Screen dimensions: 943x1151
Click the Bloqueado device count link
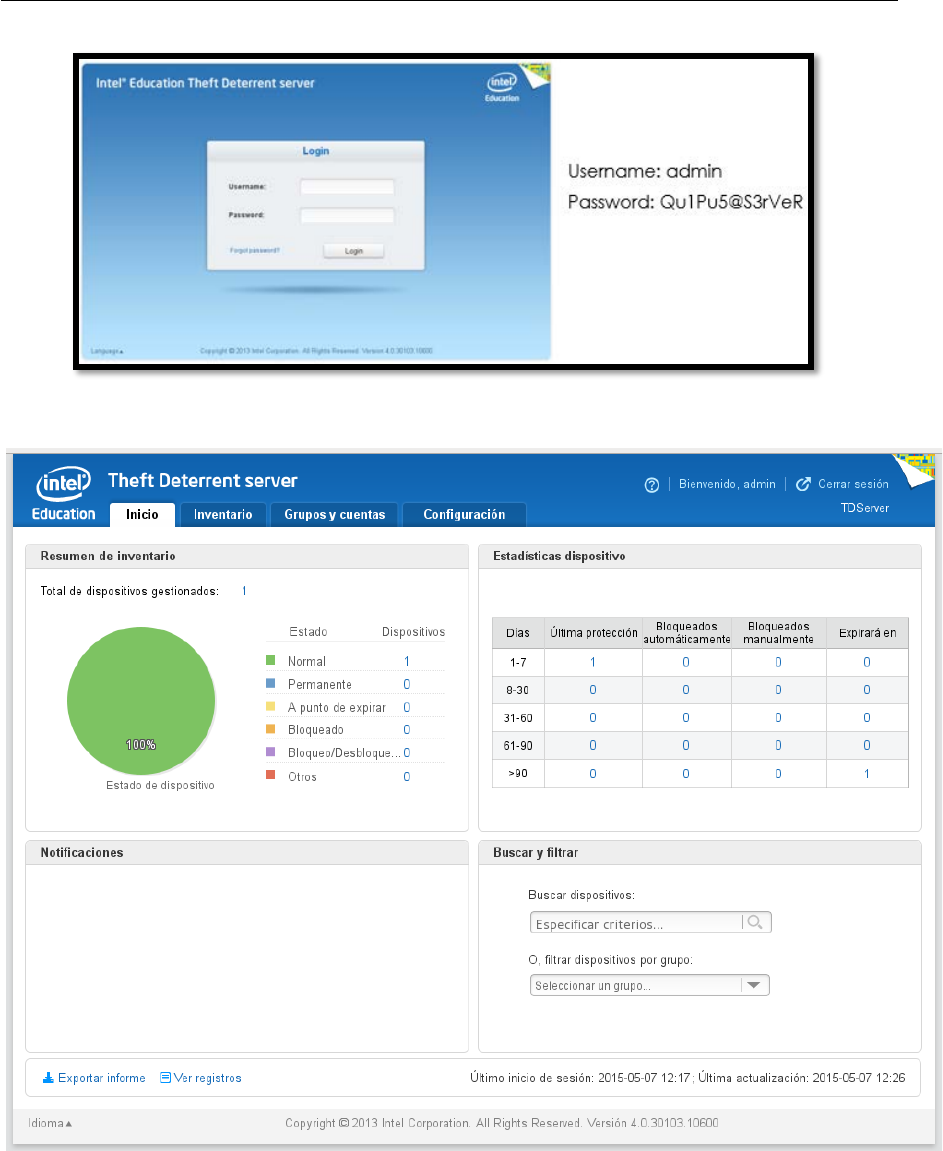click(407, 730)
